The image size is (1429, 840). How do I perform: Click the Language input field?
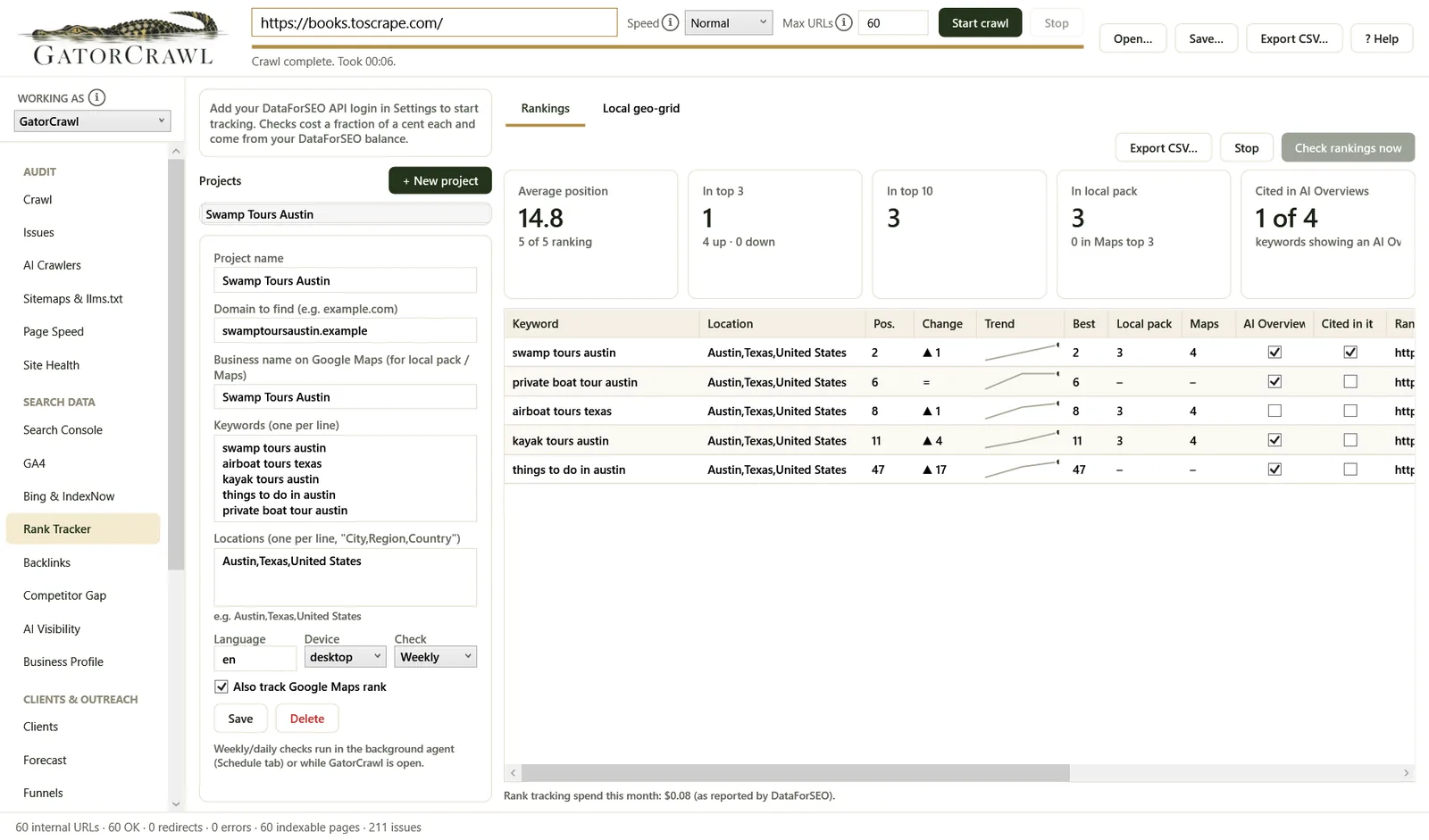pyautogui.click(x=255, y=660)
